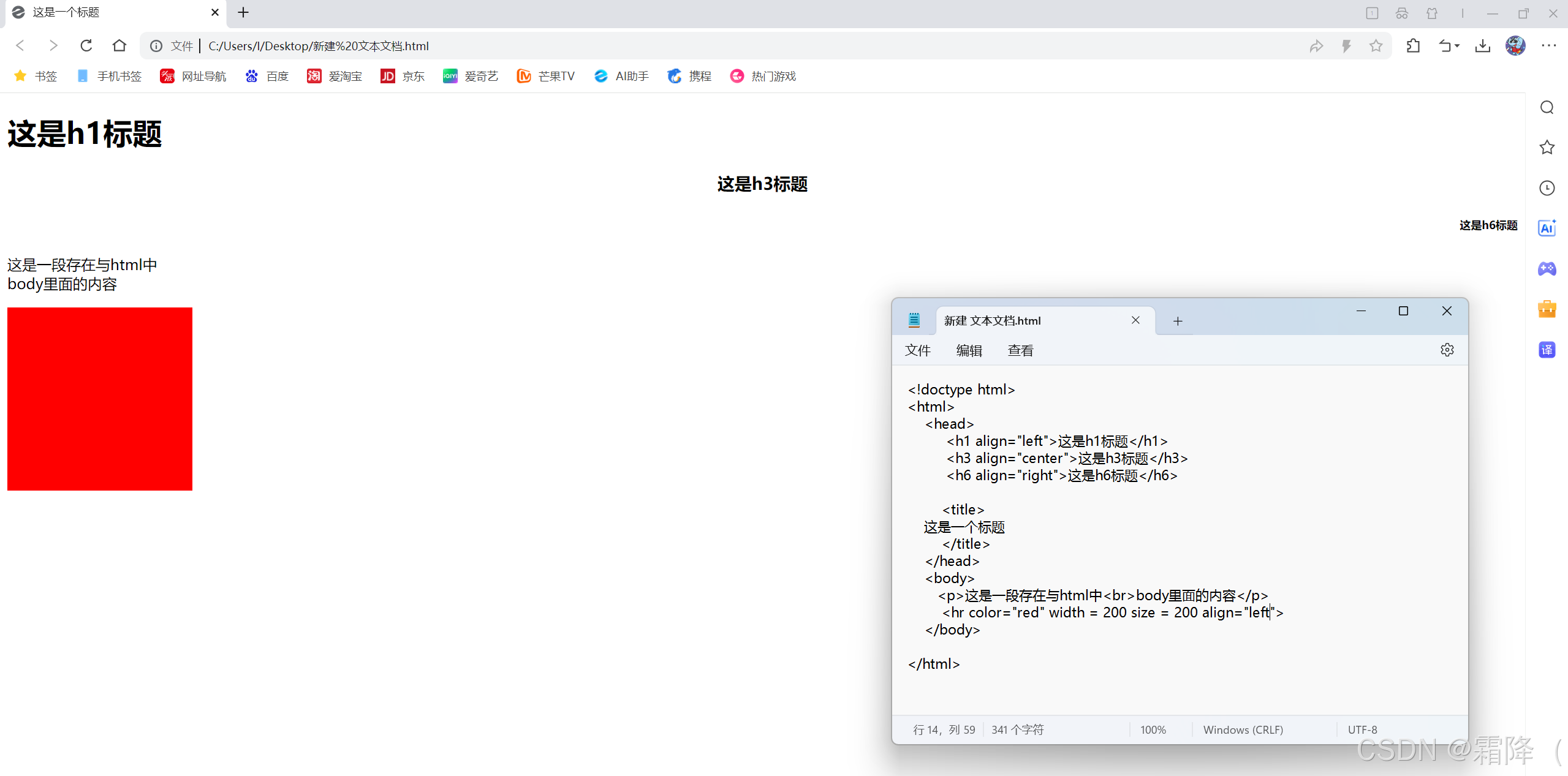Open Notepad settings gear icon

click(1447, 350)
